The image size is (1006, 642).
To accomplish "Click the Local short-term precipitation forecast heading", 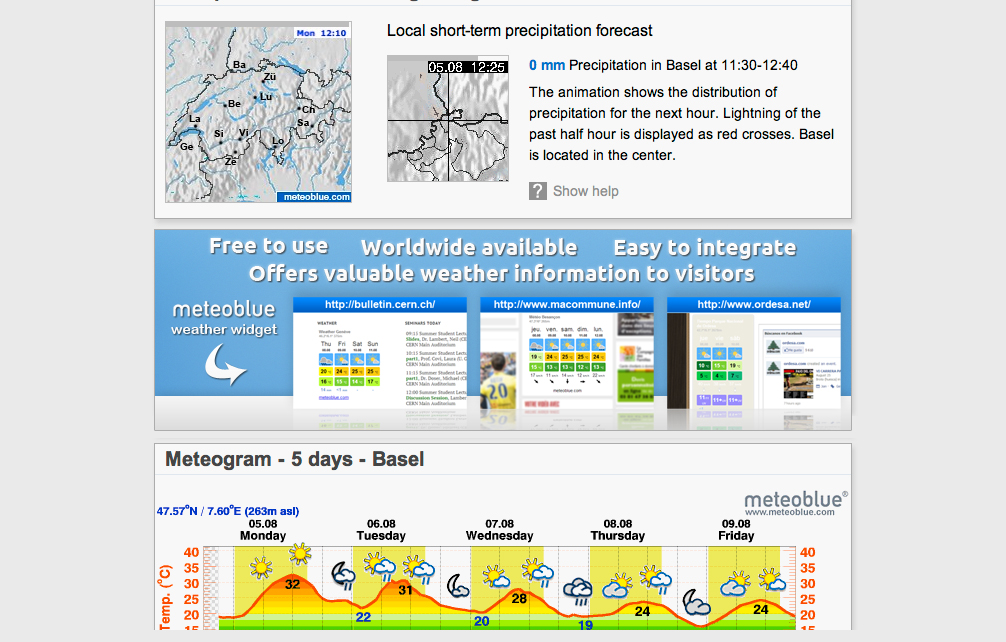I will point(520,31).
